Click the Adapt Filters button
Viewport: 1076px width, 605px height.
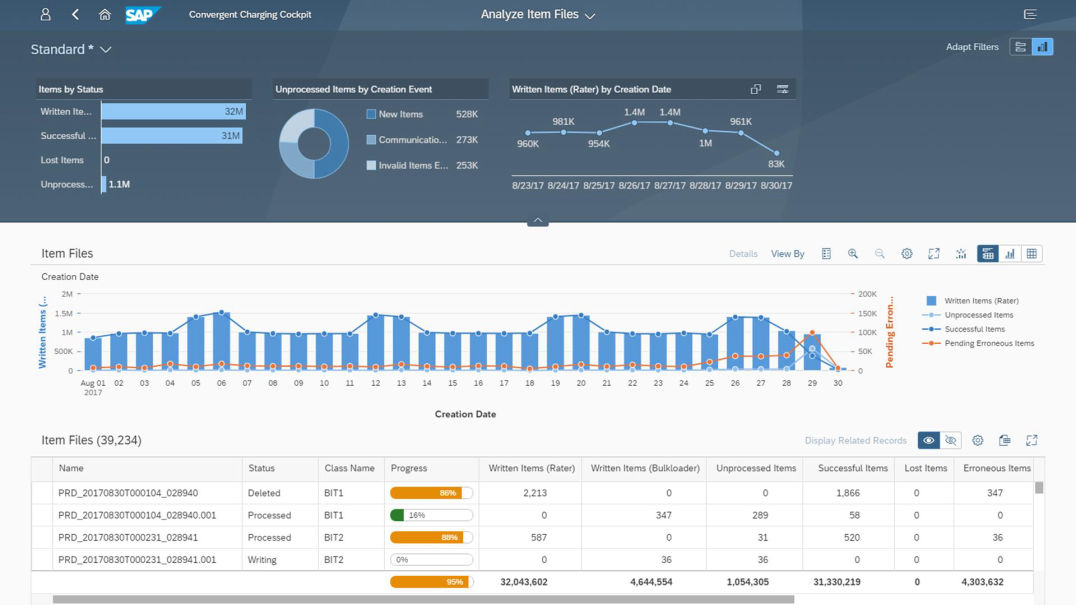972,47
